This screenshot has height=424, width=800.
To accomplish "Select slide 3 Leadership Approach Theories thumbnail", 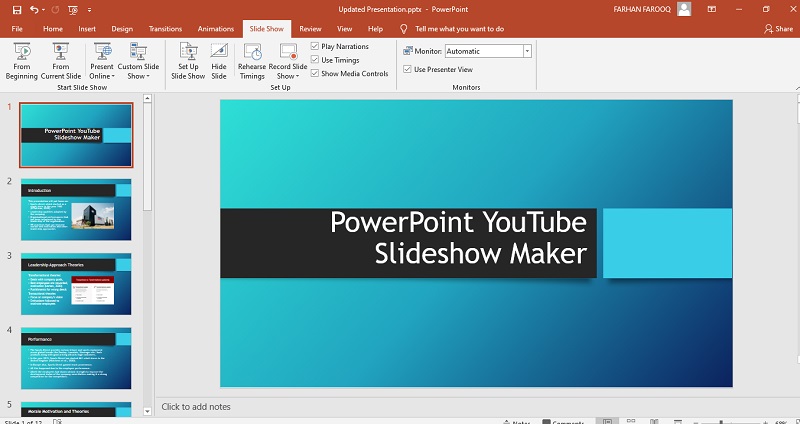I will [76, 284].
